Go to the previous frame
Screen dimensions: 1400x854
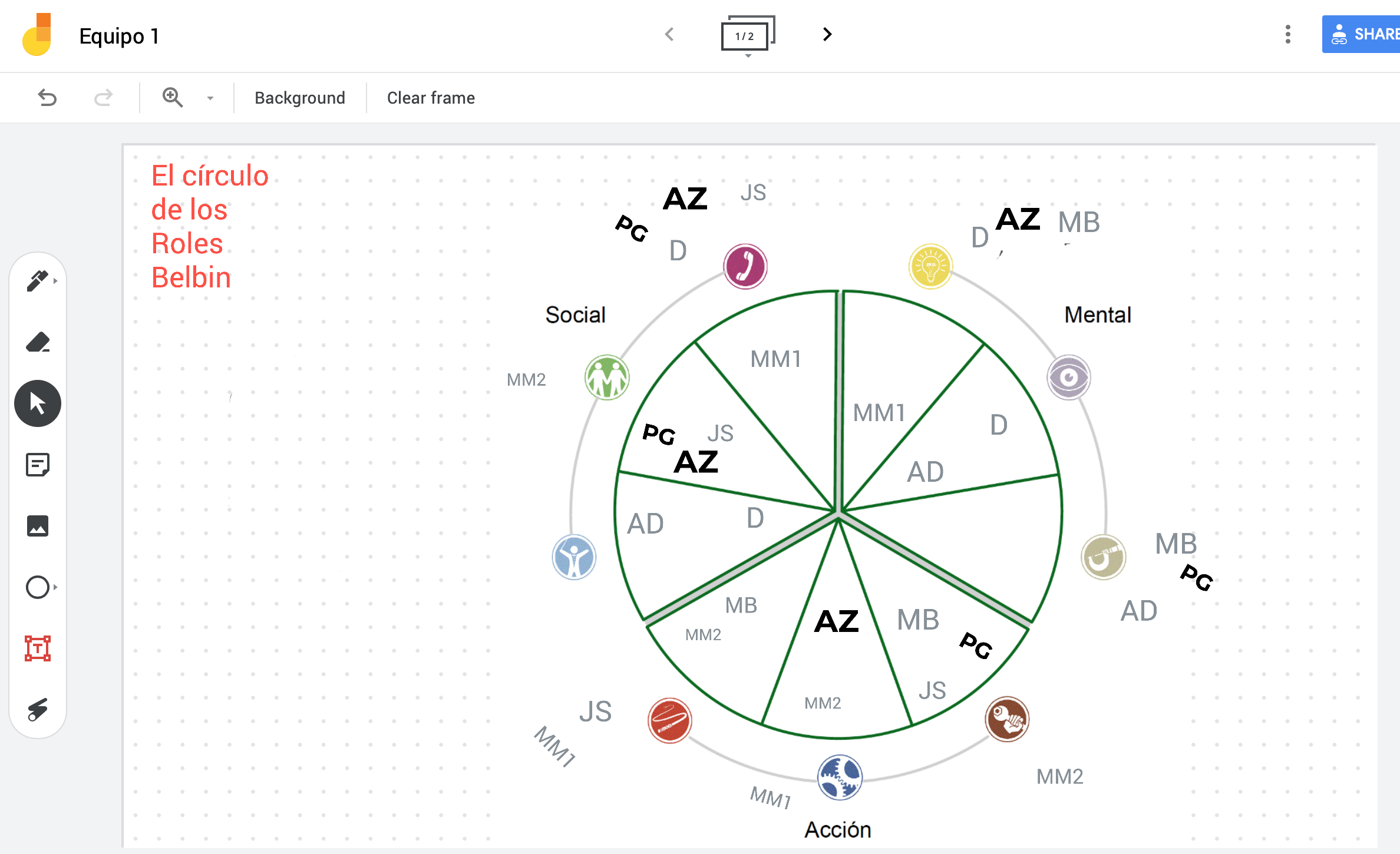[x=669, y=35]
